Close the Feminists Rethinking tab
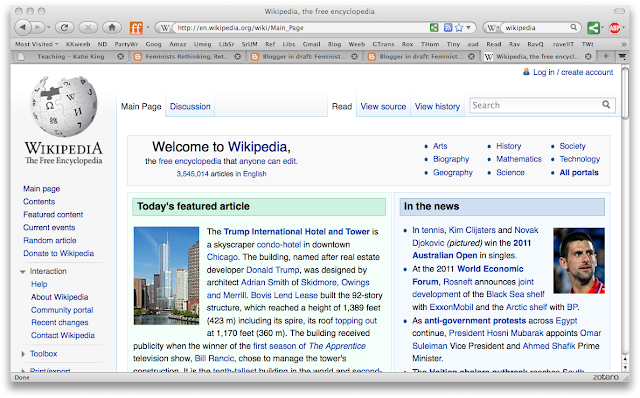Viewport: 640px width, 398px height. (238, 56)
